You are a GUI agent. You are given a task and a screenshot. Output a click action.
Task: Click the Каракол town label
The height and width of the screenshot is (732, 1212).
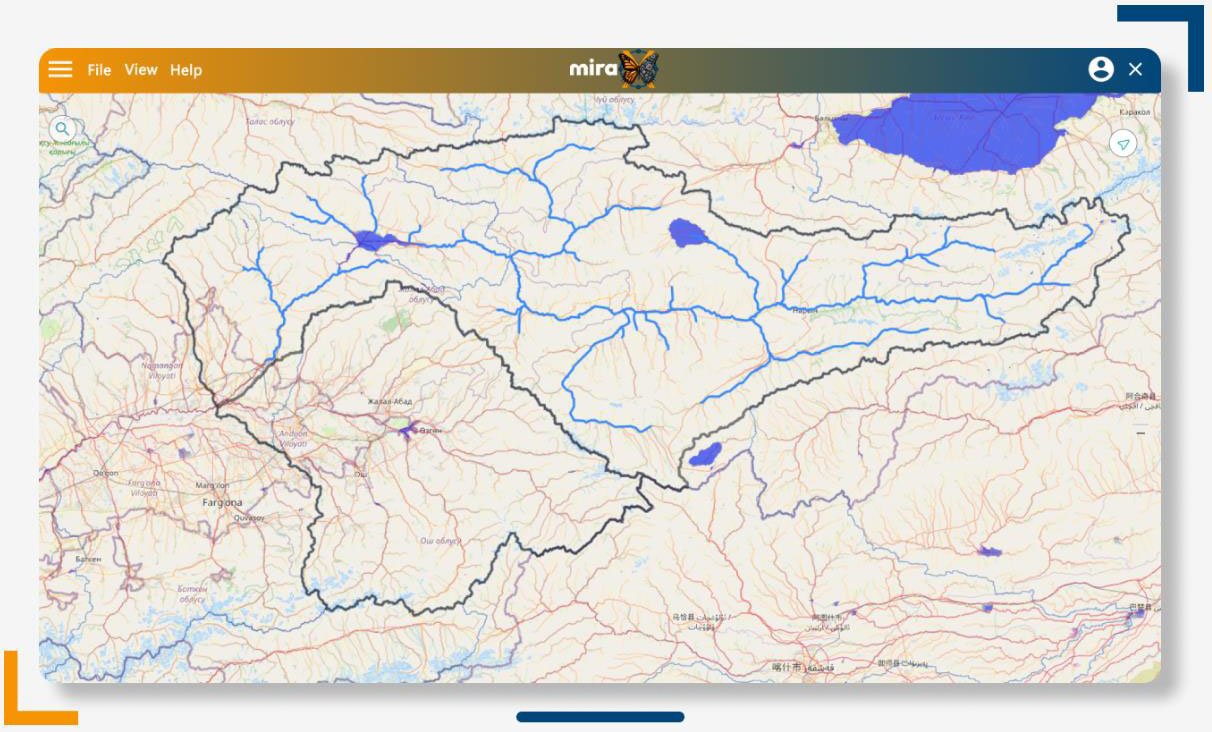[x=1135, y=113]
